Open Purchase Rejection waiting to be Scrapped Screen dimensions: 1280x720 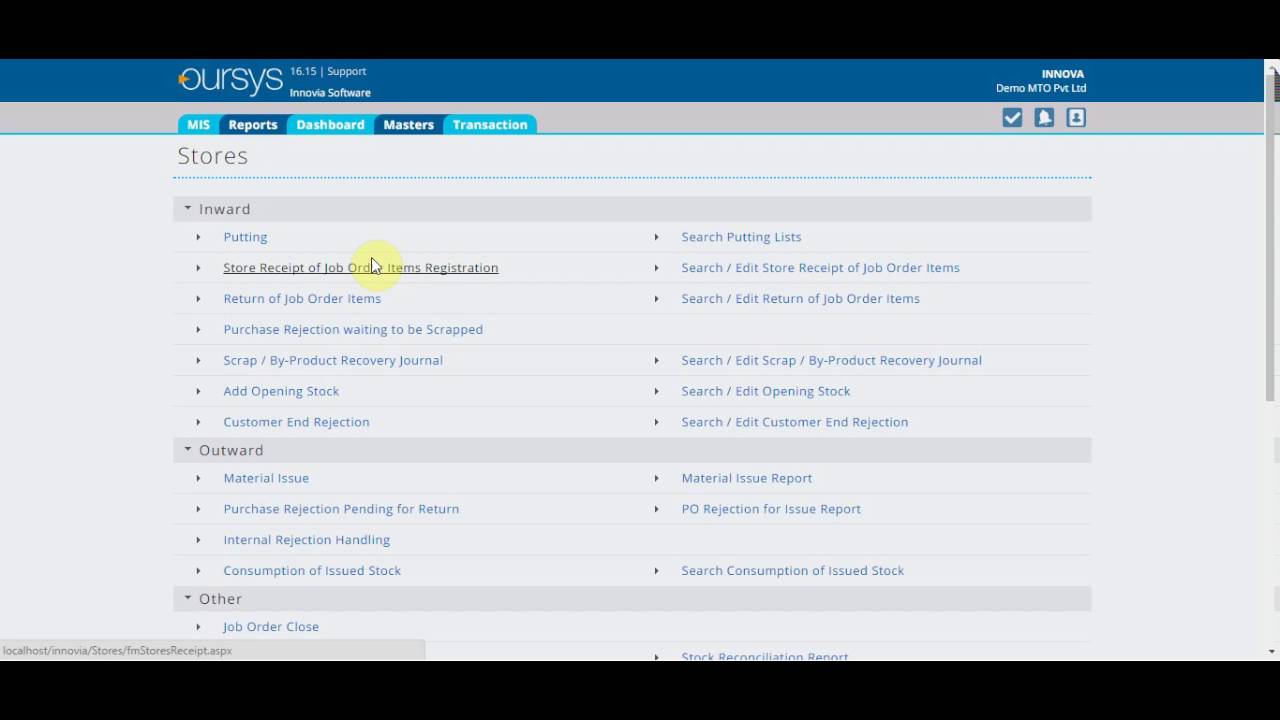pos(353,329)
